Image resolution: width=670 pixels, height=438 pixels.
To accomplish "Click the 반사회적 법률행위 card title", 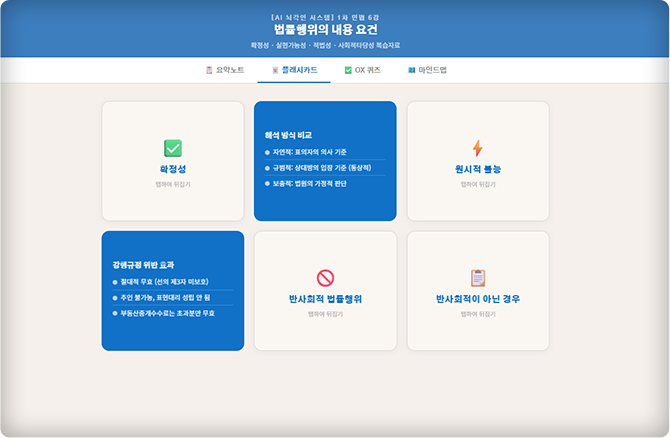I will [x=325, y=299].
